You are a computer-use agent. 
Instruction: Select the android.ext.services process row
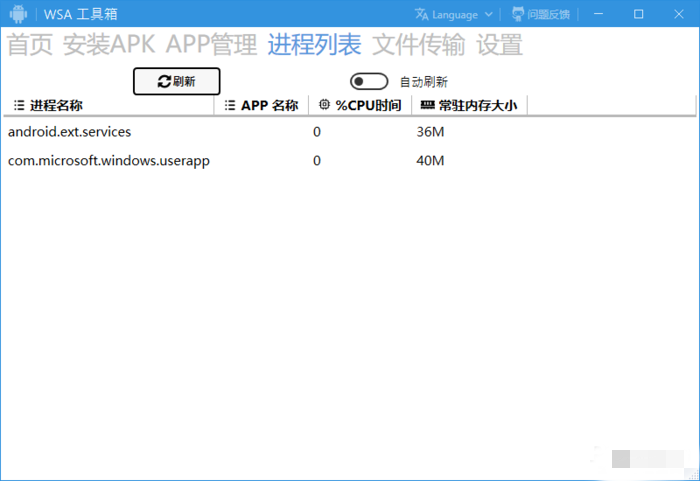[x=70, y=131]
